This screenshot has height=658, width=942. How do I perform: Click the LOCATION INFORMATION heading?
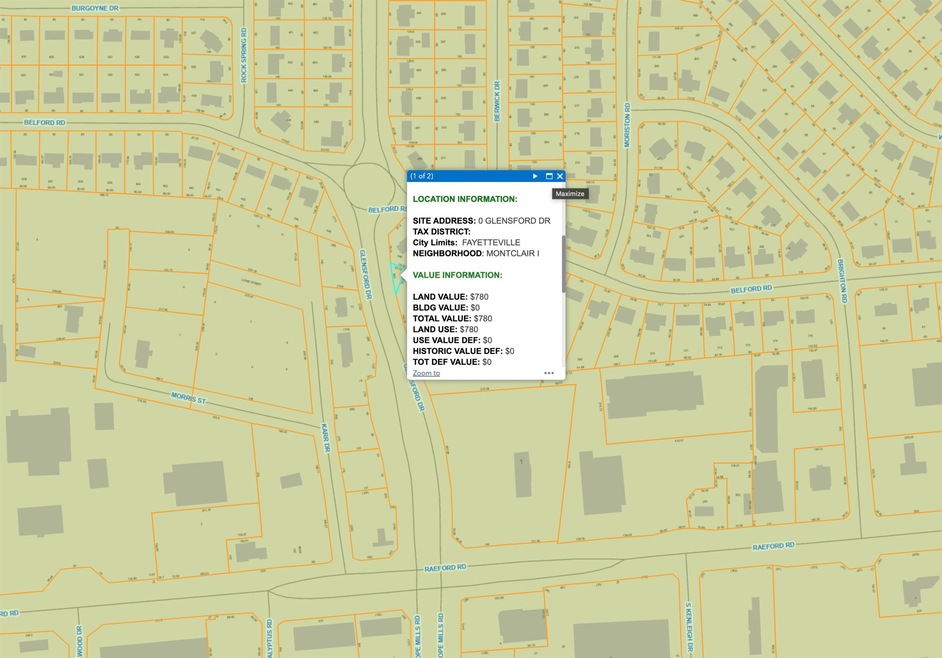coord(465,199)
